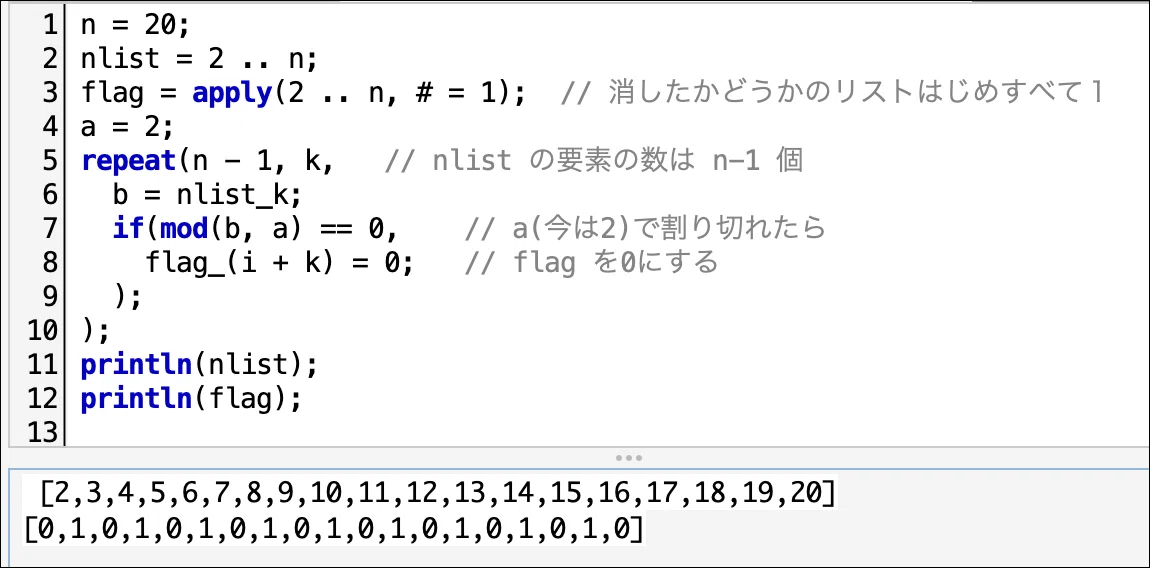Click the three-dot splitter handle between panes

(629, 457)
